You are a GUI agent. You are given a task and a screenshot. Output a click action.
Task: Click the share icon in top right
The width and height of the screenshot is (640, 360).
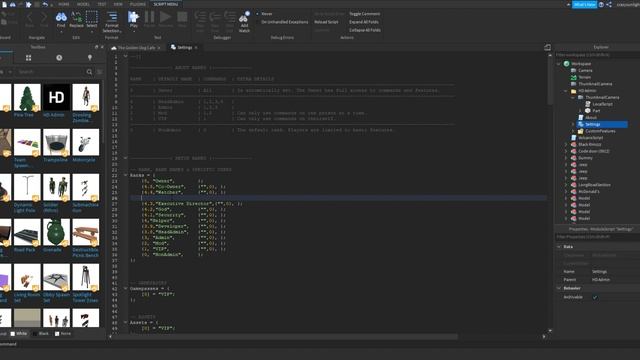[x=609, y=4]
